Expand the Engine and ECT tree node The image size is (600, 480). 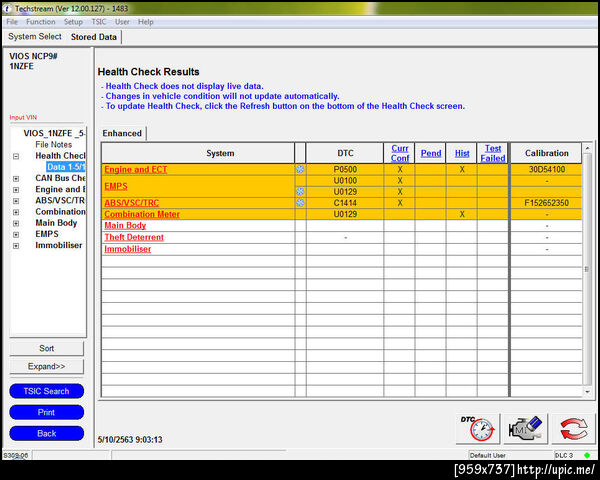pos(16,189)
